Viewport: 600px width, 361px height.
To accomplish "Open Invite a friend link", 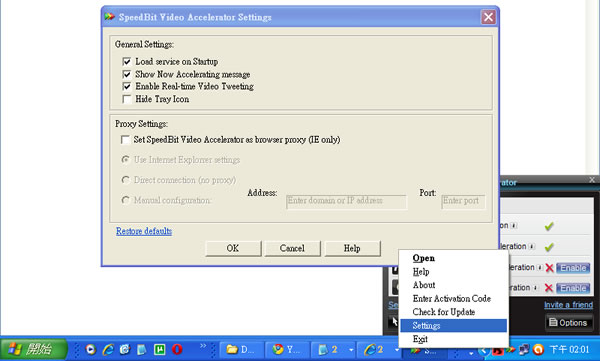I will coord(568,305).
